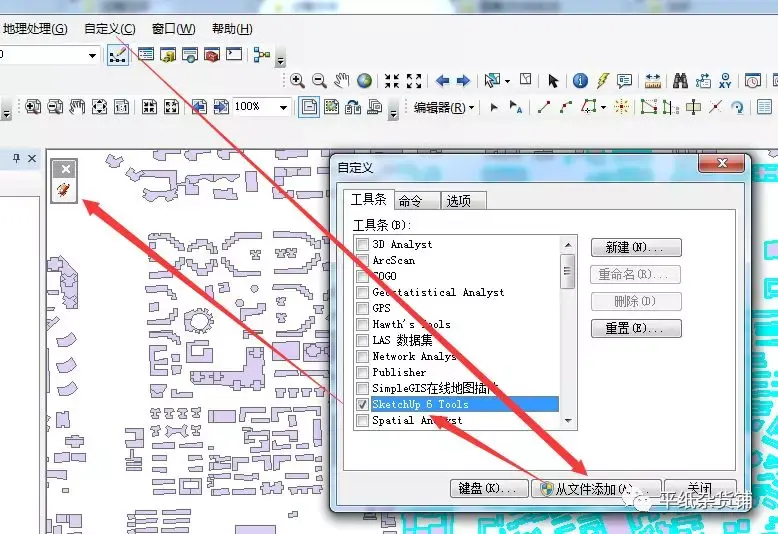Open the 窗口(W) menu
Image resolution: width=778 pixels, height=534 pixels.
(174, 29)
